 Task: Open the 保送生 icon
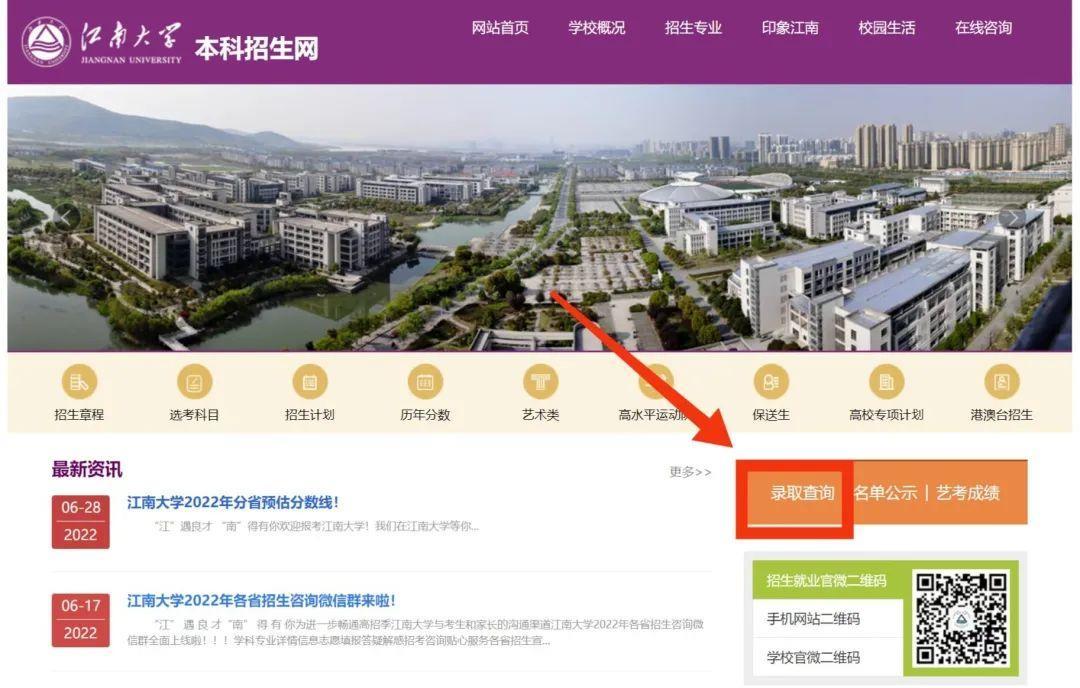click(x=771, y=382)
